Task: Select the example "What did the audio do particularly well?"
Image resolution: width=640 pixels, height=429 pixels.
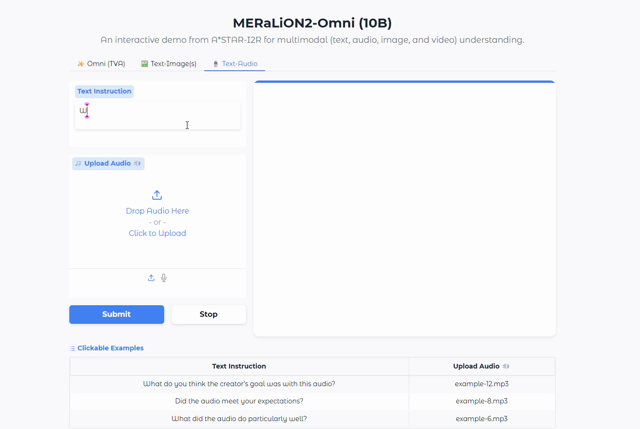Action: click(x=239, y=419)
